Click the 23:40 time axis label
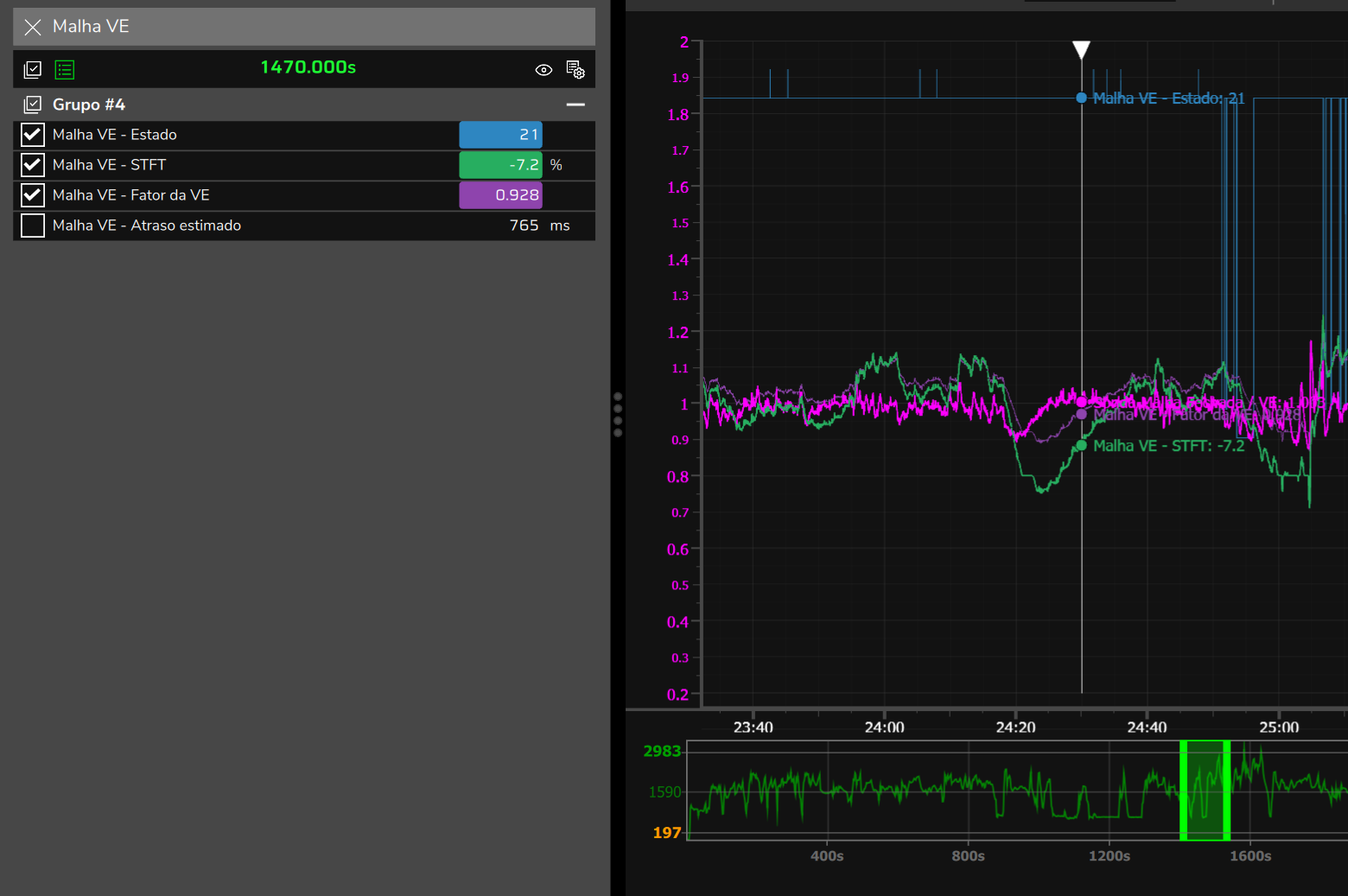The width and height of the screenshot is (1348, 896). pyautogui.click(x=753, y=728)
